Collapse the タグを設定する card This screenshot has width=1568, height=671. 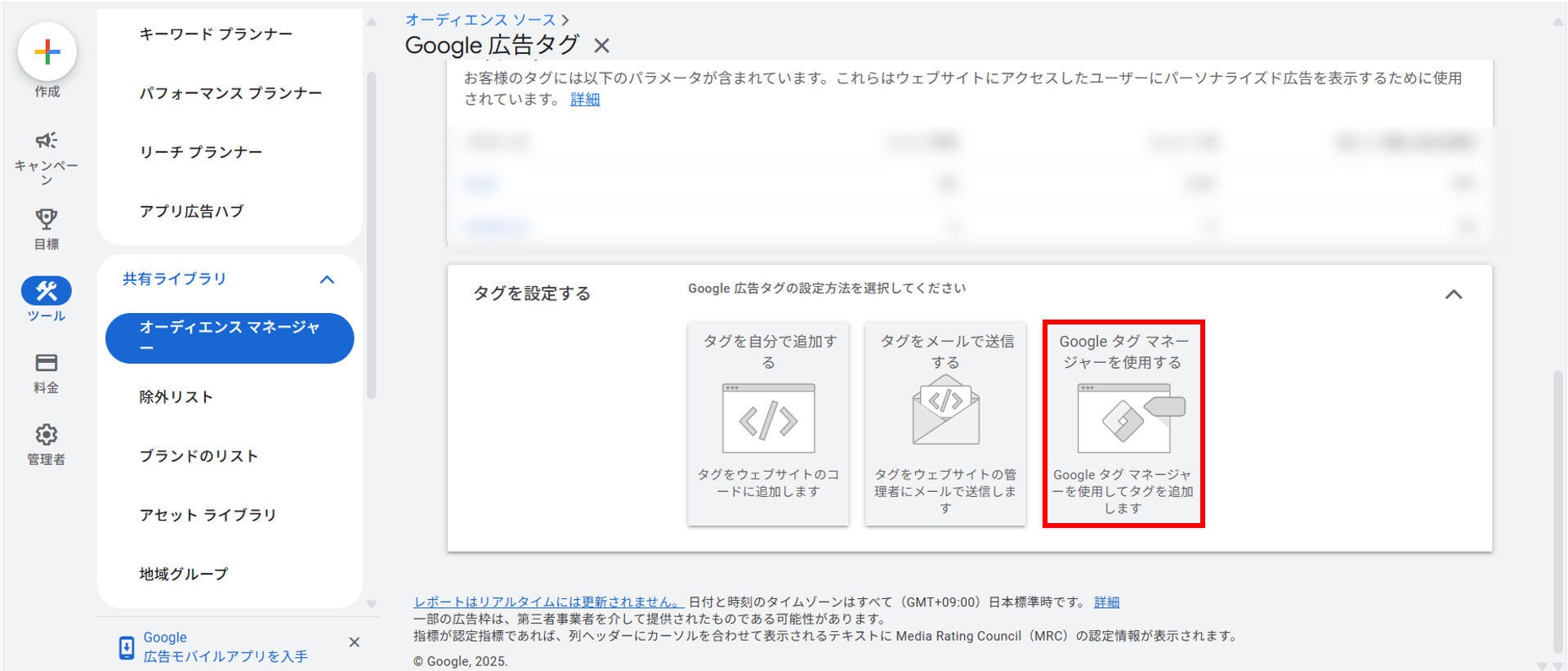pos(1454,294)
